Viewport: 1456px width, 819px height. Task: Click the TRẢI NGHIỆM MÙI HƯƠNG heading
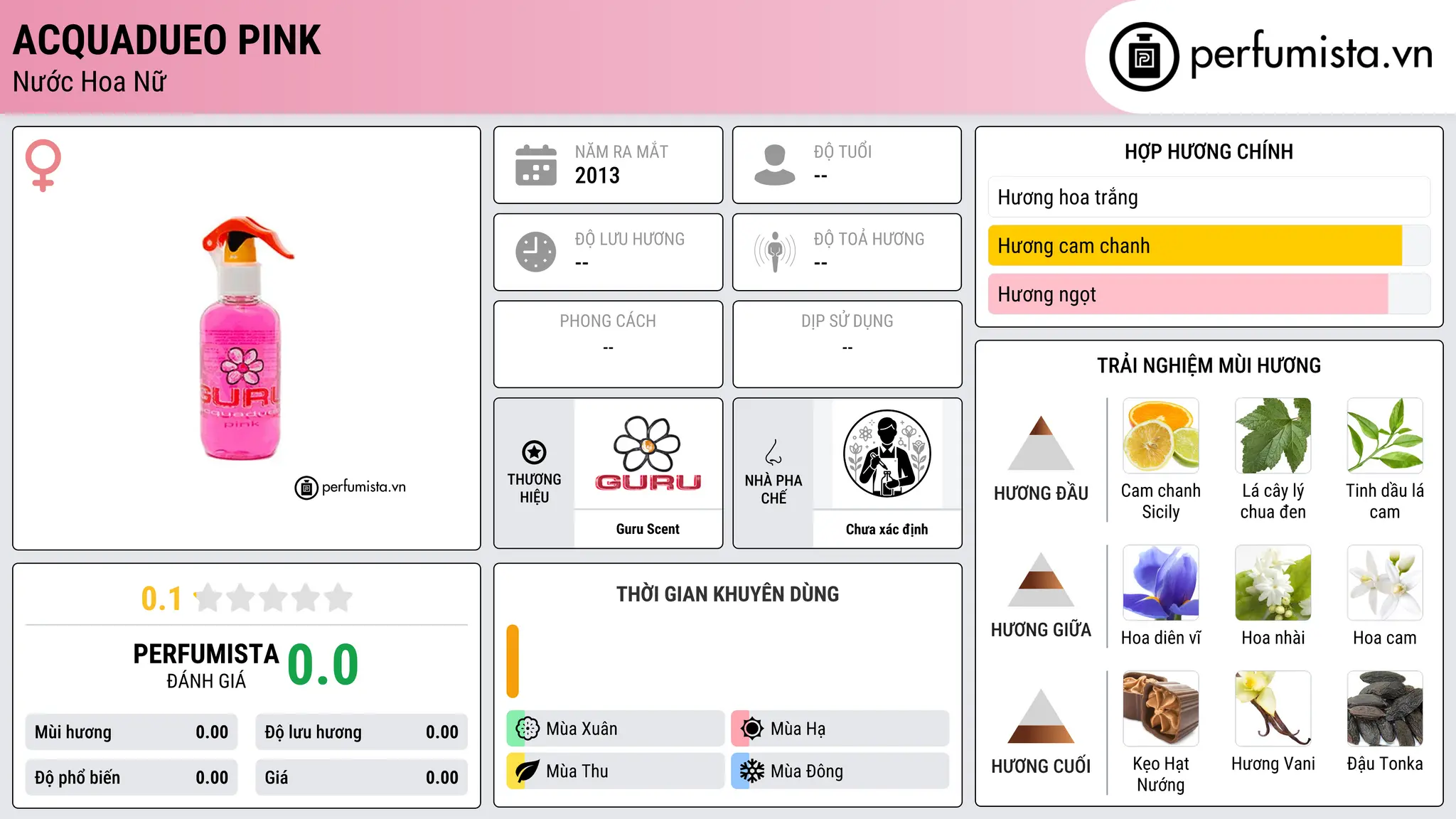(1209, 365)
